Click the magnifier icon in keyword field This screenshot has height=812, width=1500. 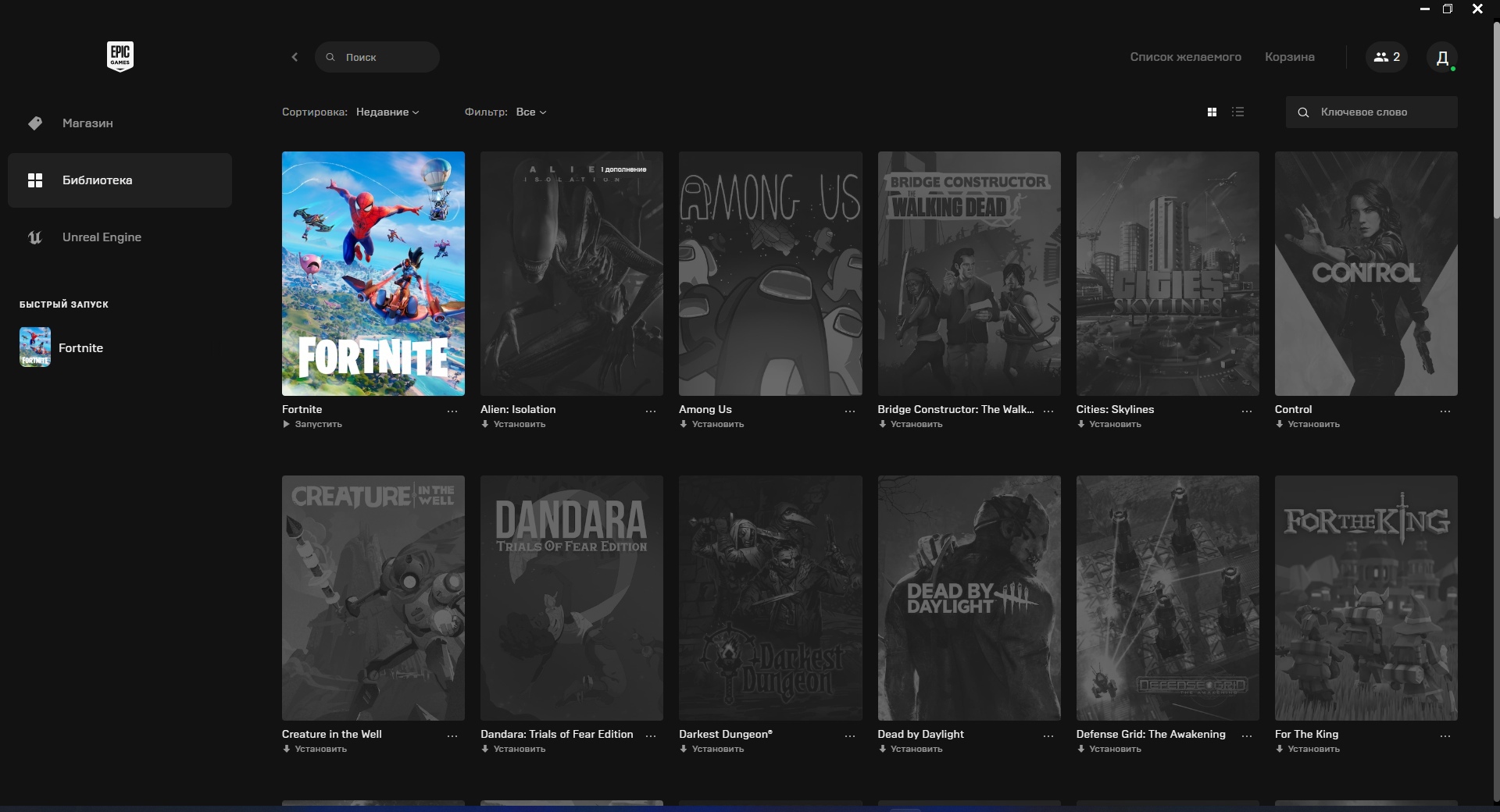click(x=1303, y=112)
